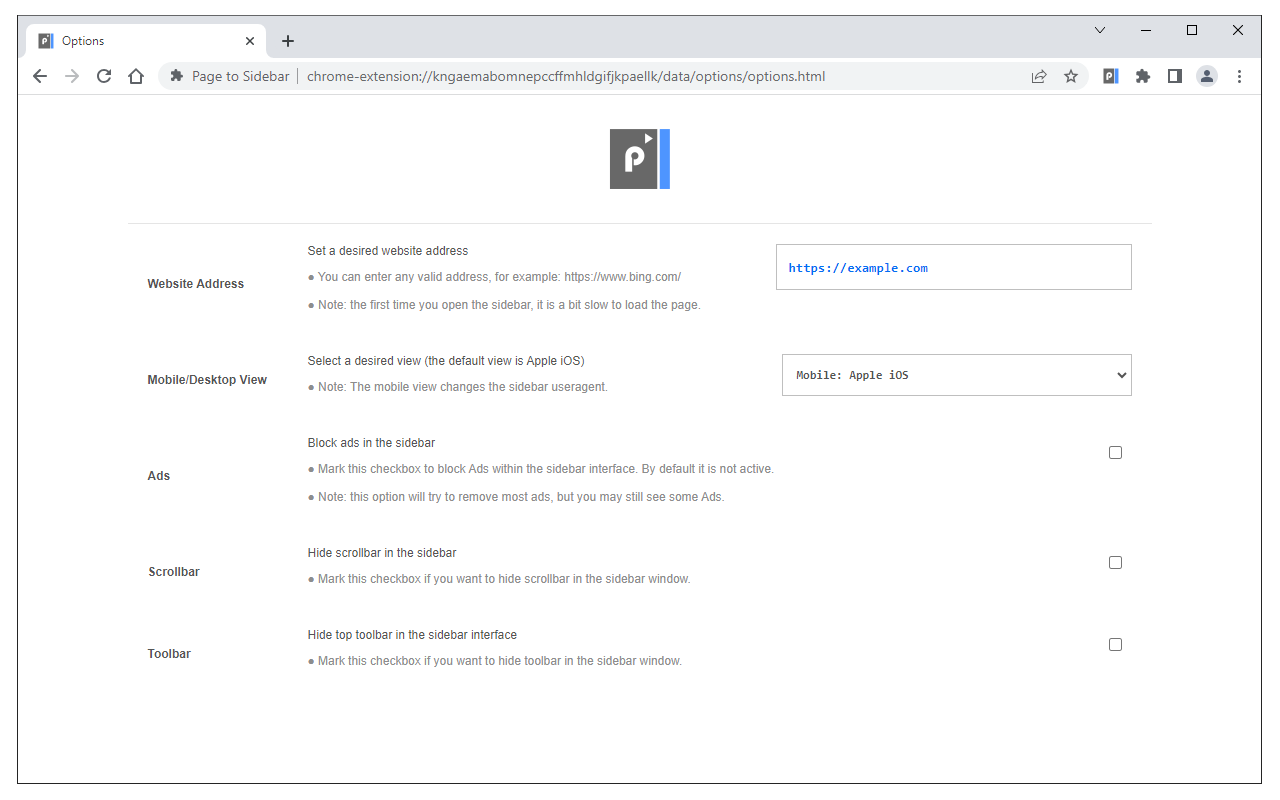Screen dimensions: 1280x800
Task: Enable the Hide top toolbar checkbox
Action: 1115,645
